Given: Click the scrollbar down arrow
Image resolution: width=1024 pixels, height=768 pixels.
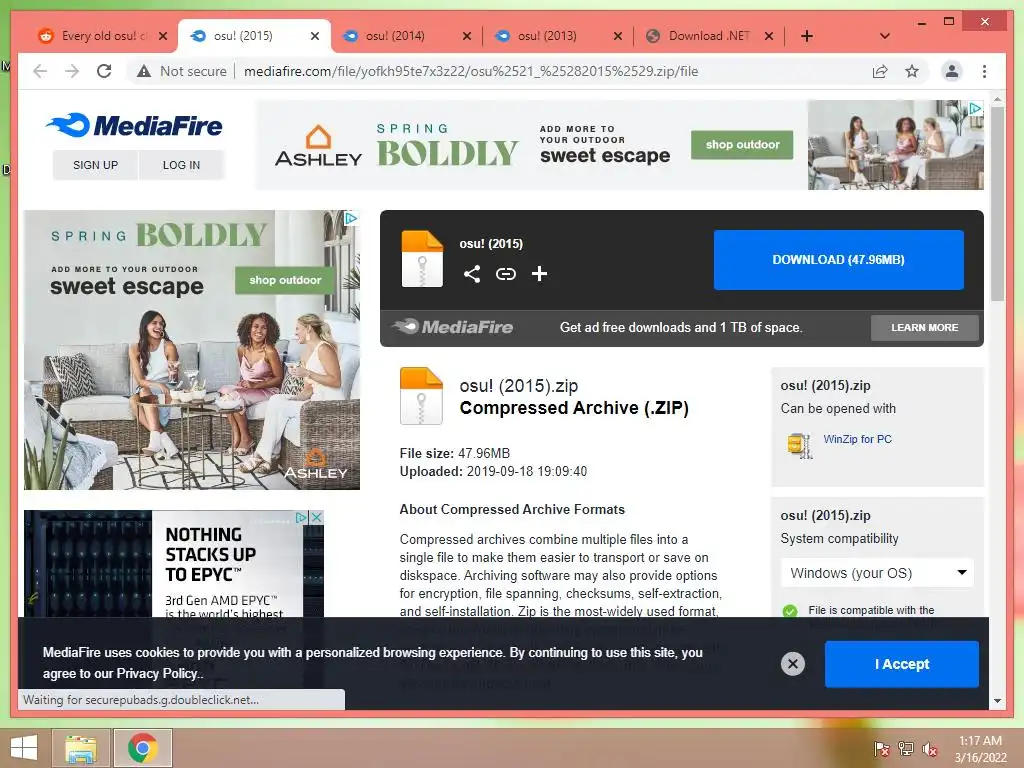Looking at the screenshot, I should (997, 701).
